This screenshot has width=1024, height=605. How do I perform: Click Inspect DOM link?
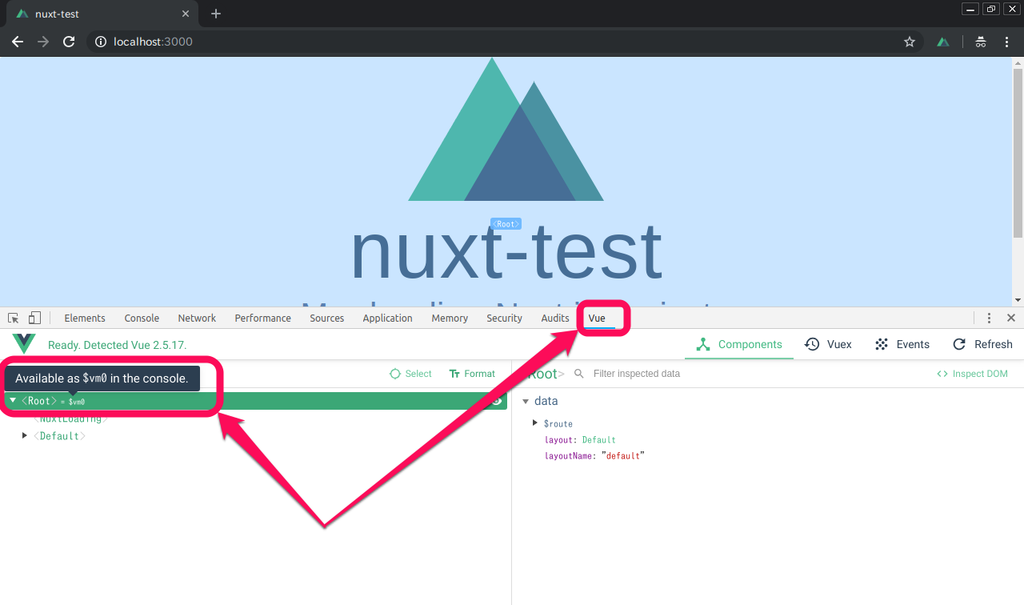(x=972, y=374)
